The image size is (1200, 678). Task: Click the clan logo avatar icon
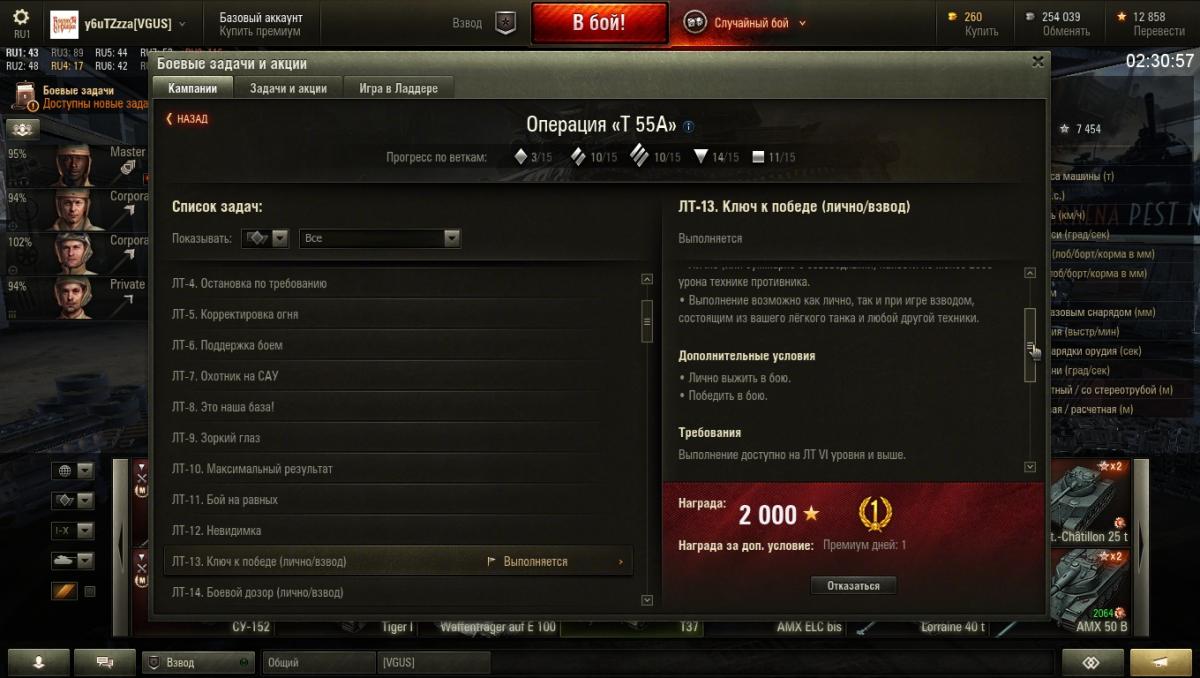[x=64, y=23]
